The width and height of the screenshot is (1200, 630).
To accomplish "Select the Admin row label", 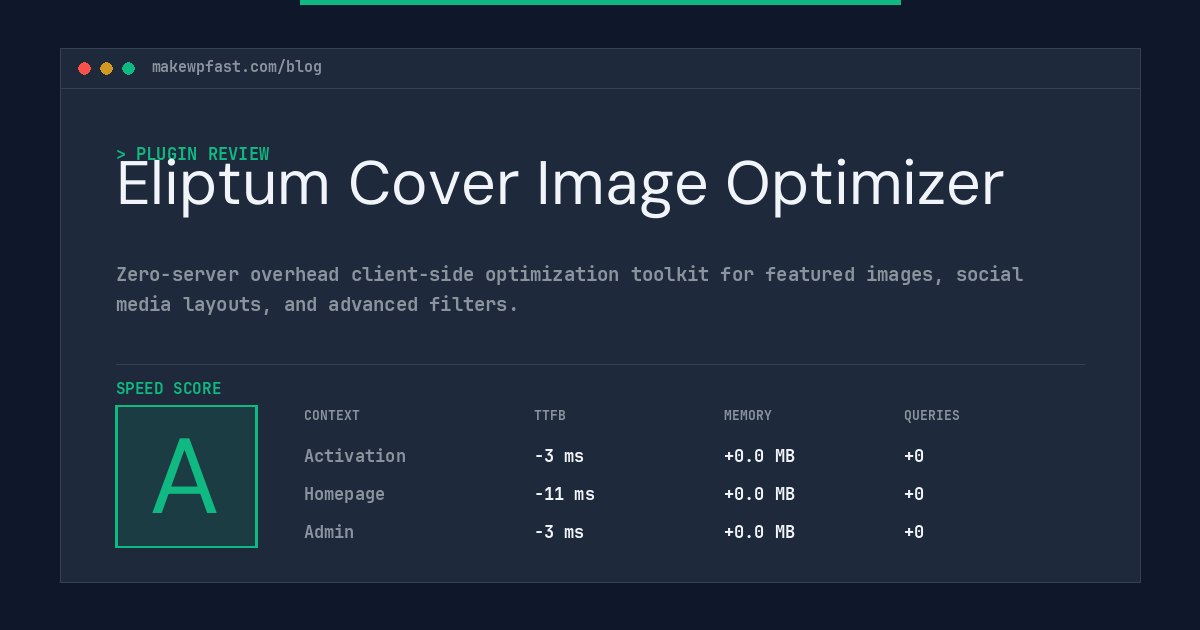I will (x=329, y=532).
